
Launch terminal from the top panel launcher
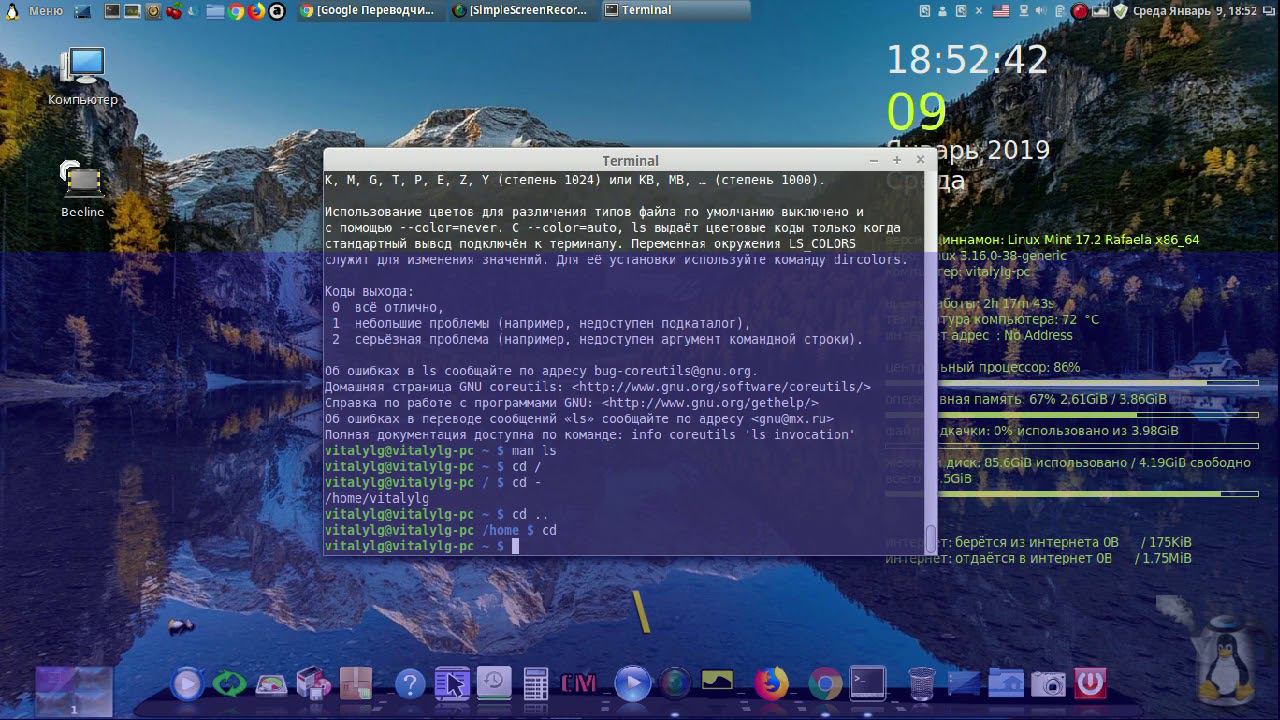coord(112,12)
